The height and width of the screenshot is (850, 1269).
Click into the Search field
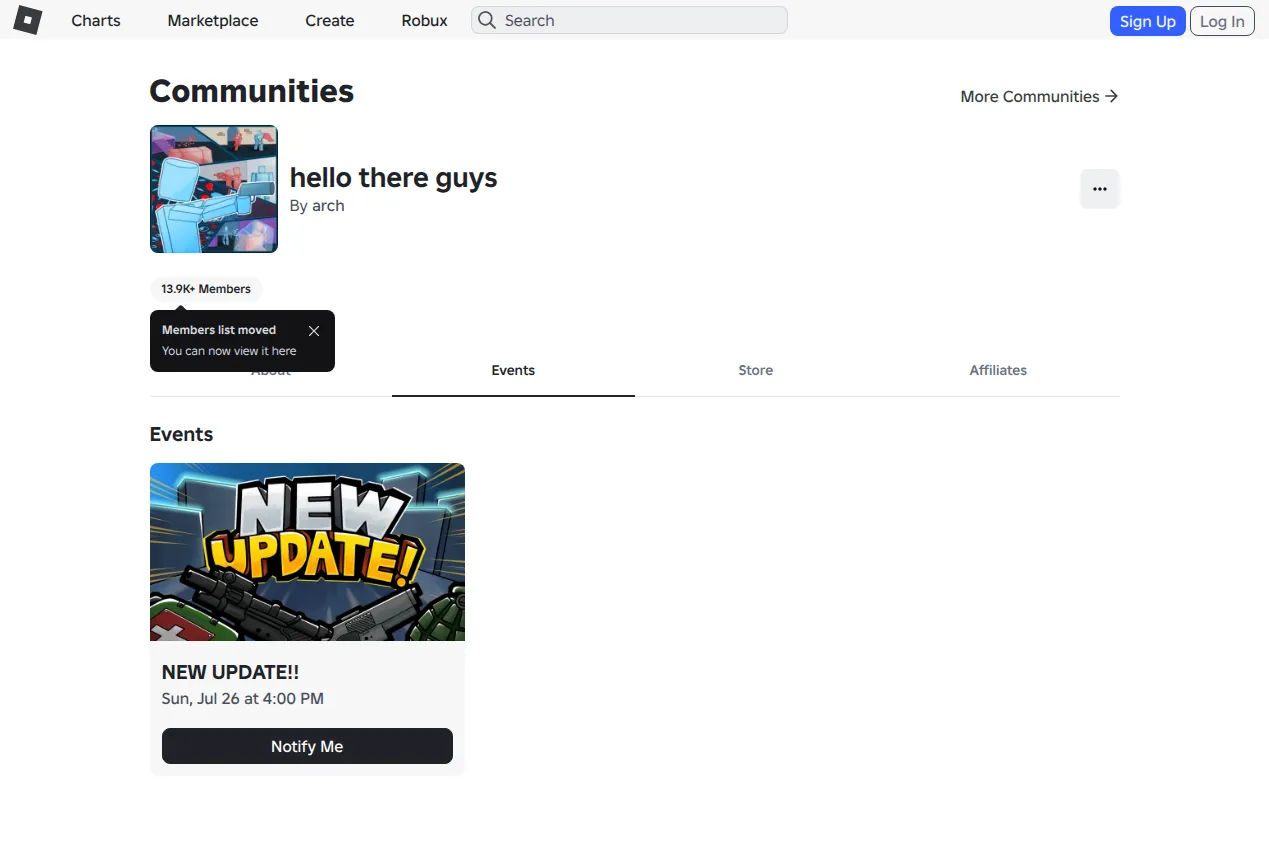(629, 20)
